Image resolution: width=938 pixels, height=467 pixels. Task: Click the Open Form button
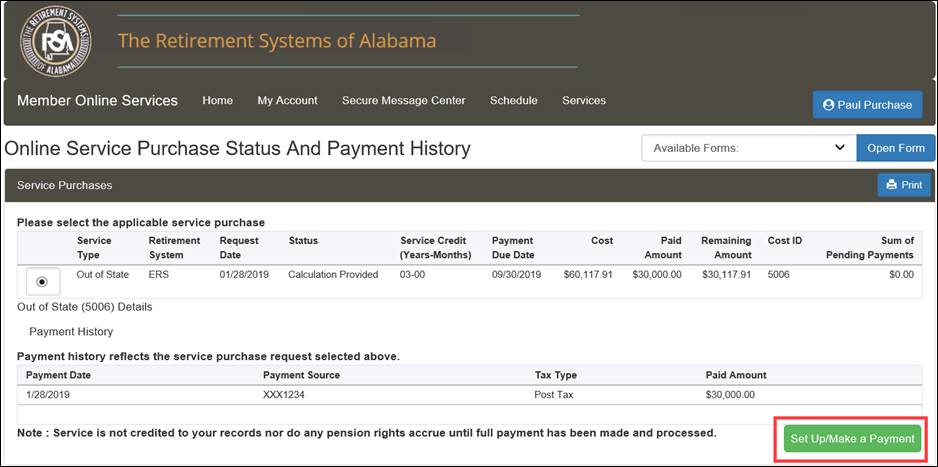pos(896,148)
